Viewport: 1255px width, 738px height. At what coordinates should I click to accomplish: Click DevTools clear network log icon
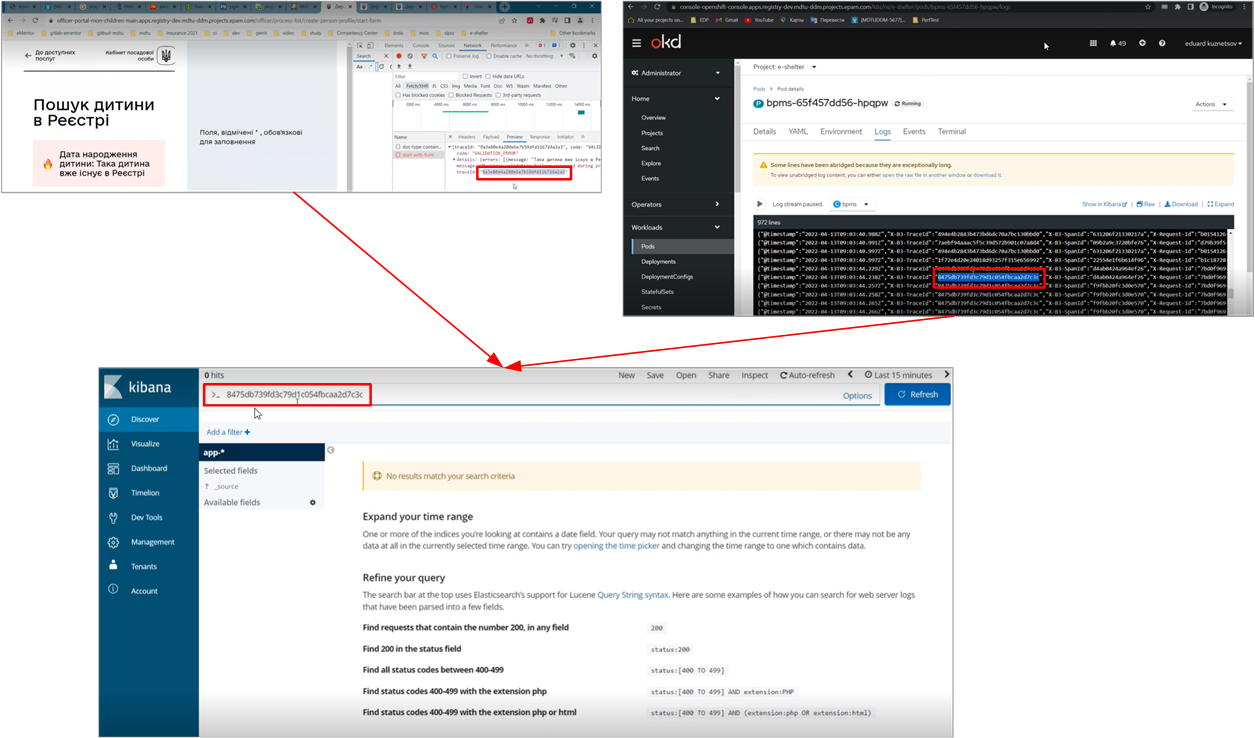click(x=410, y=56)
